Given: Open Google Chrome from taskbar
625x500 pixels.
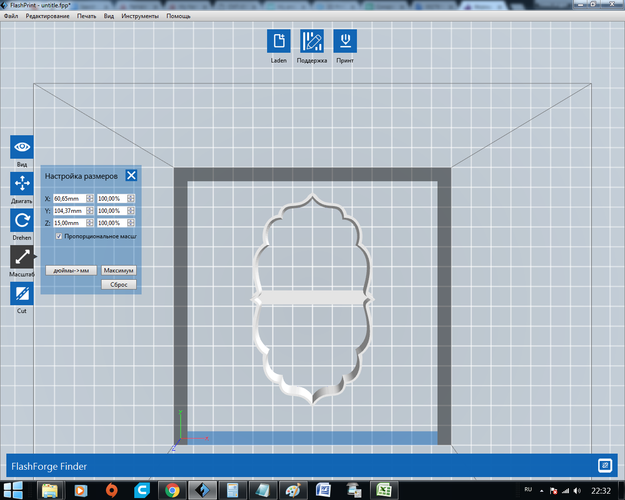Looking at the screenshot, I should point(172,490).
